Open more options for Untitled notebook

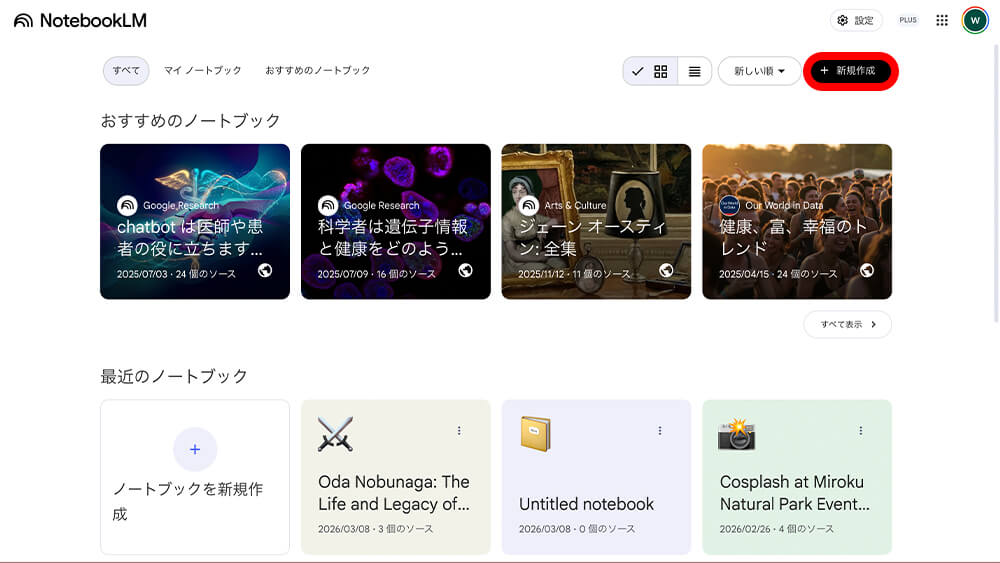pyautogui.click(x=660, y=431)
